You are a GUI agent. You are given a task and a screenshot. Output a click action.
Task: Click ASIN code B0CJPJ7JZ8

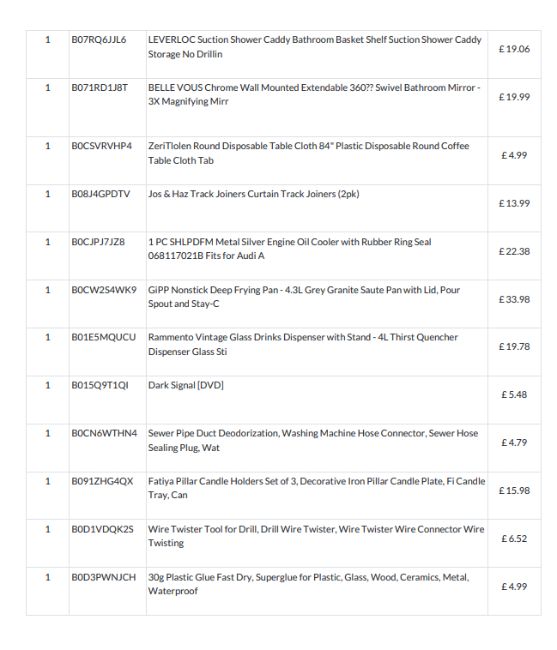(x=98, y=242)
